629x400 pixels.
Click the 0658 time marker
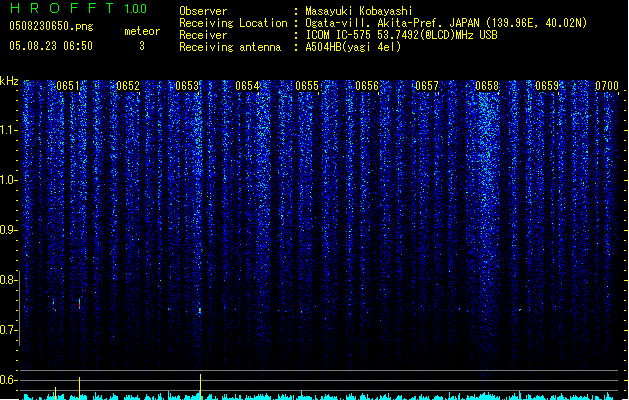tap(487, 86)
